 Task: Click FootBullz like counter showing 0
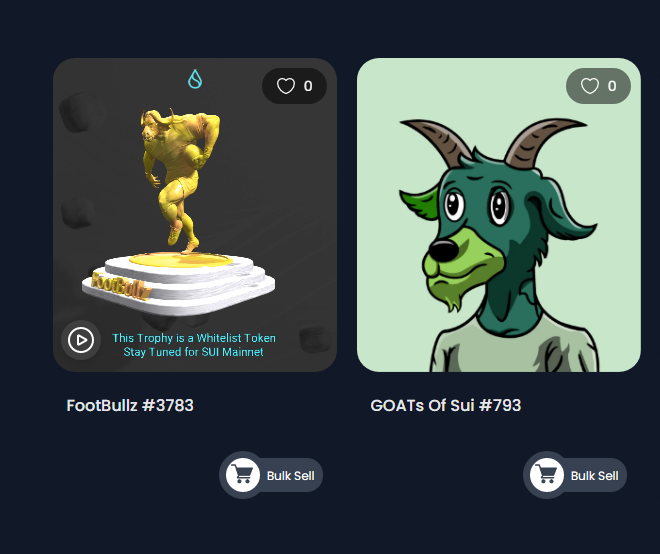[308, 86]
